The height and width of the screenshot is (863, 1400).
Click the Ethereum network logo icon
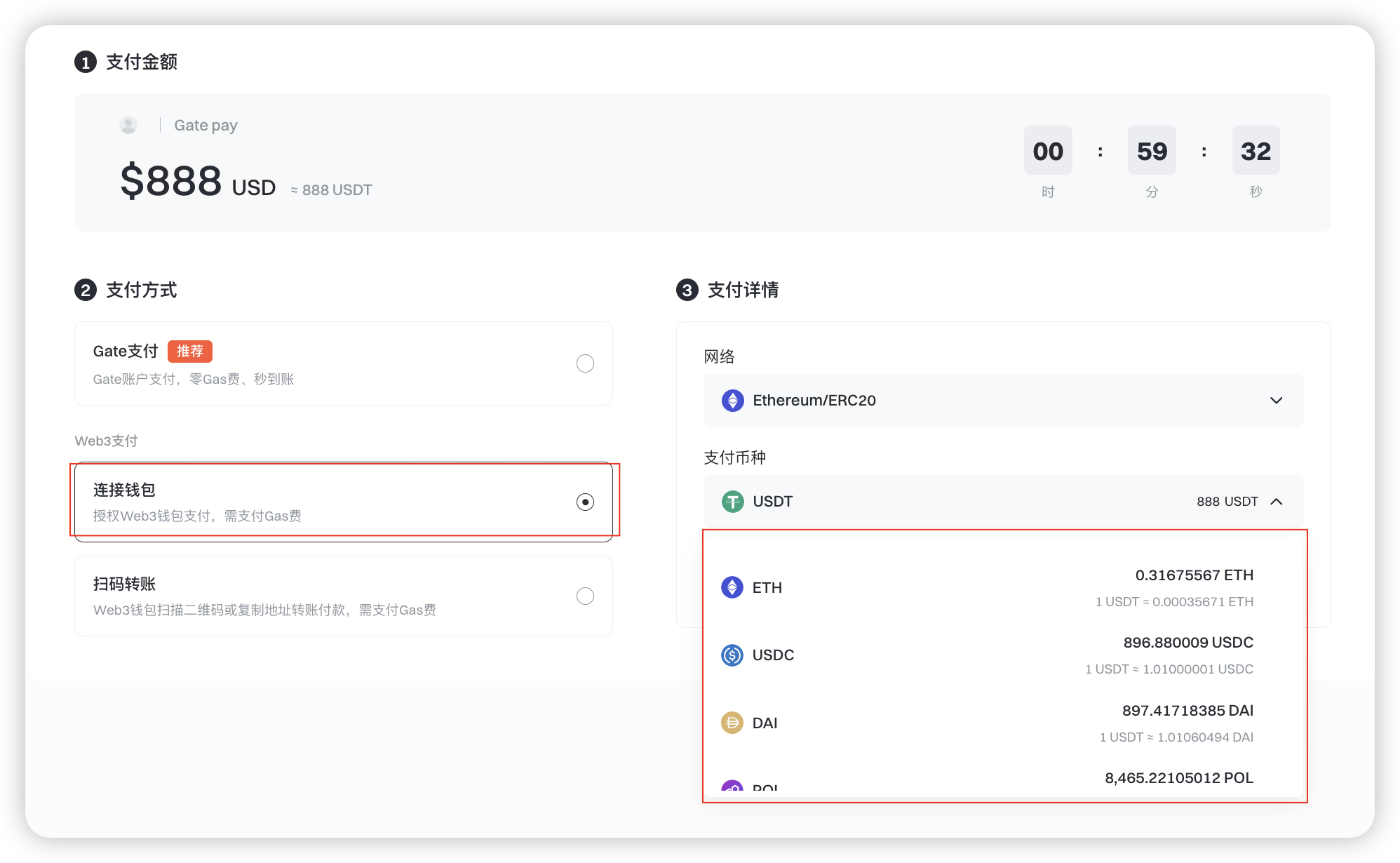pyautogui.click(x=732, y=401)
